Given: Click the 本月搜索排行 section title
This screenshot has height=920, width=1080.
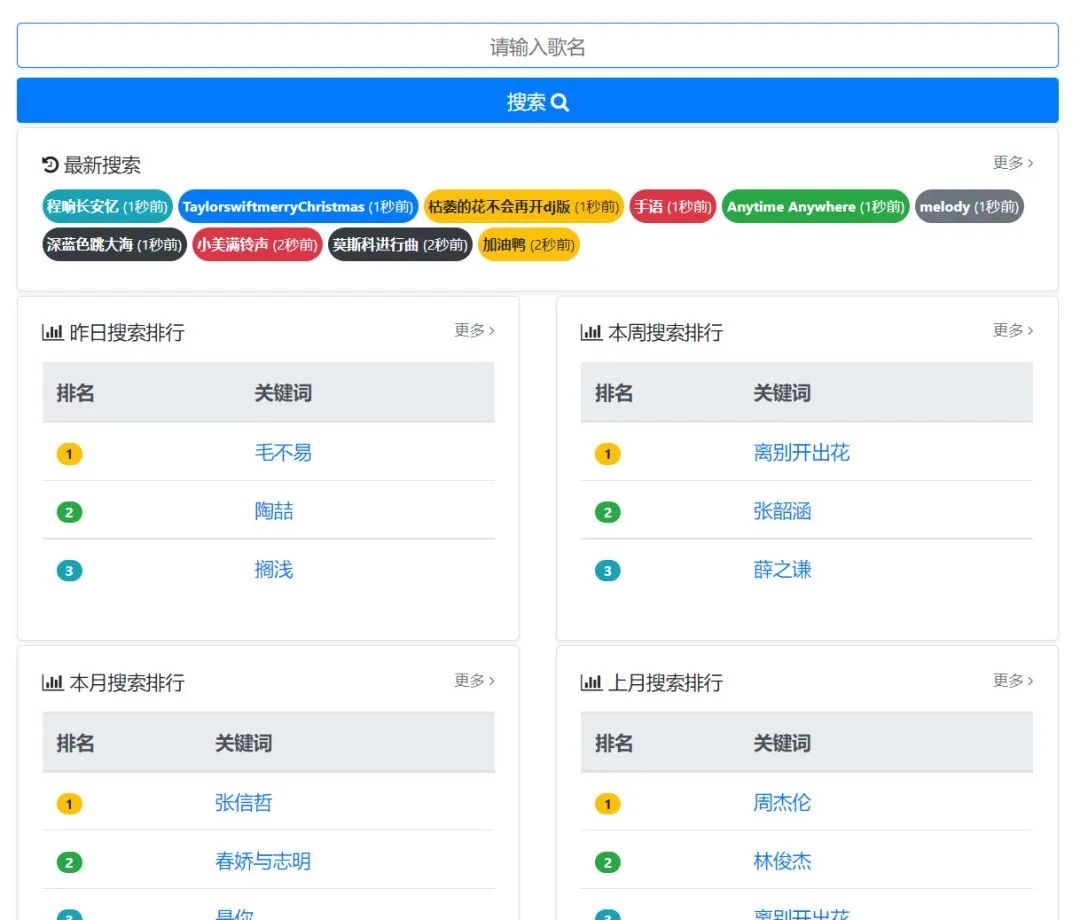Looking at the screenshot, I should pos(127,682).
